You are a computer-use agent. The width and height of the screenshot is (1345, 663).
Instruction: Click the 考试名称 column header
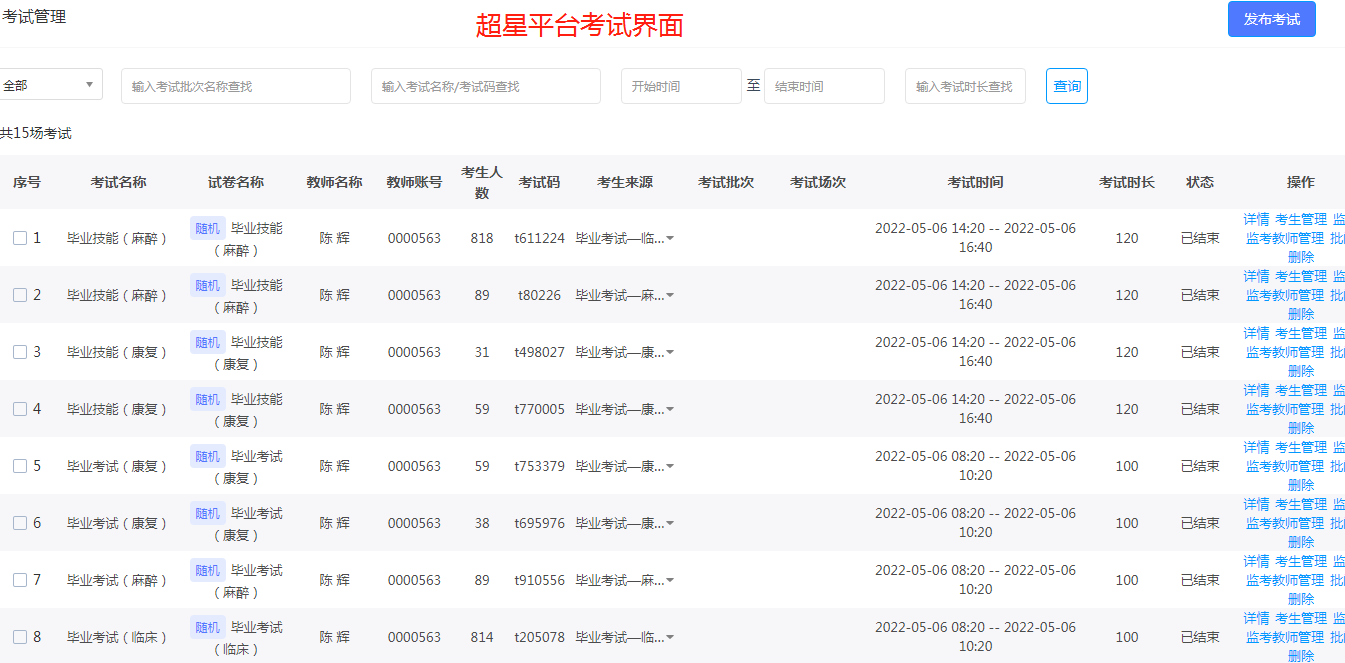tap(119, 182)
